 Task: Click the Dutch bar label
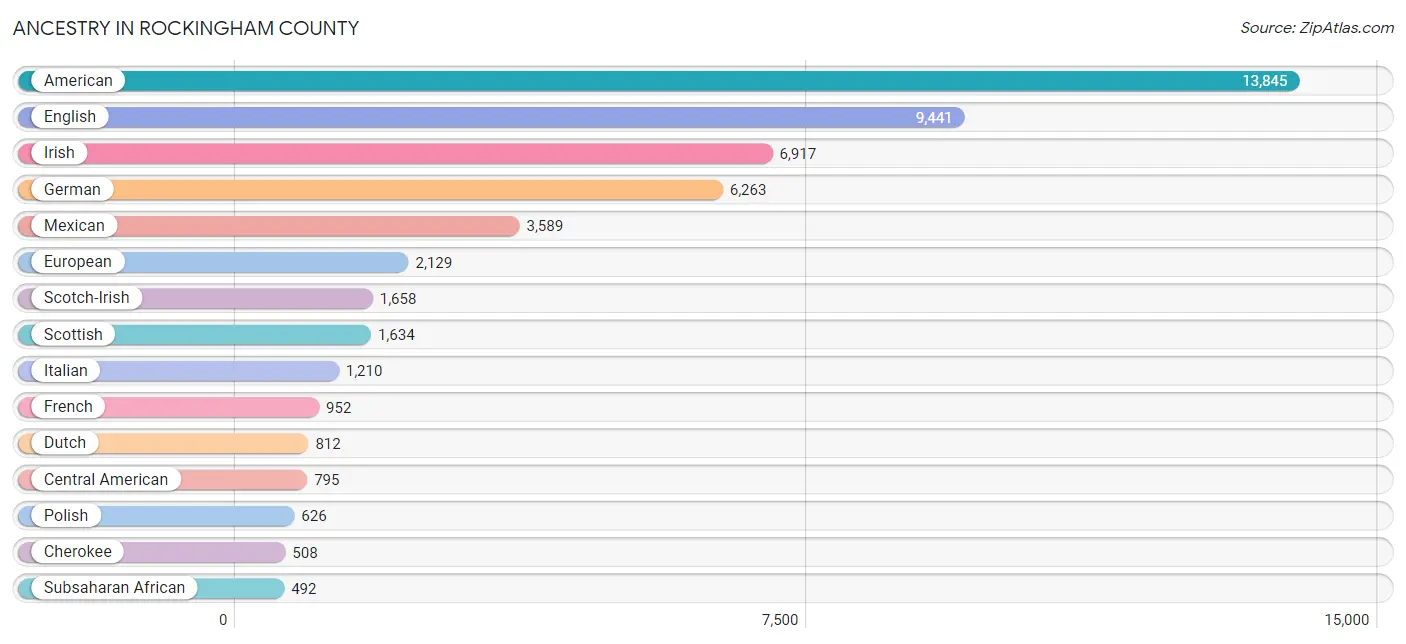click(65, 443)
